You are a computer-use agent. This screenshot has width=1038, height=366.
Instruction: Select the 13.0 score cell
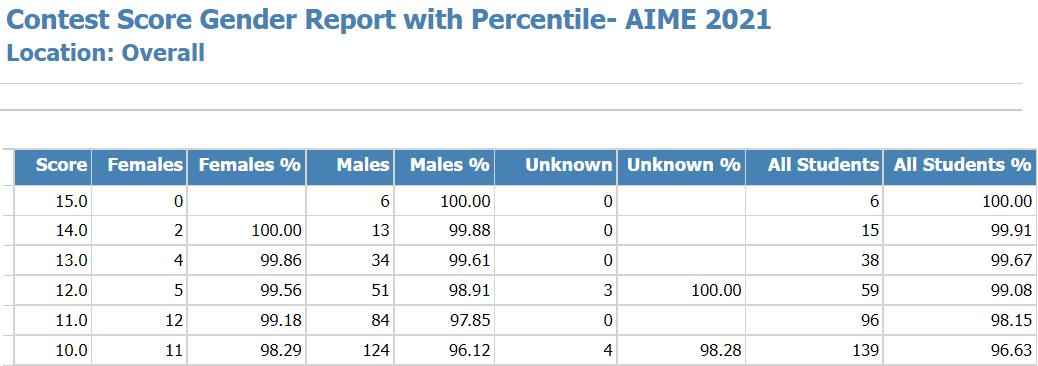[52, 260]
